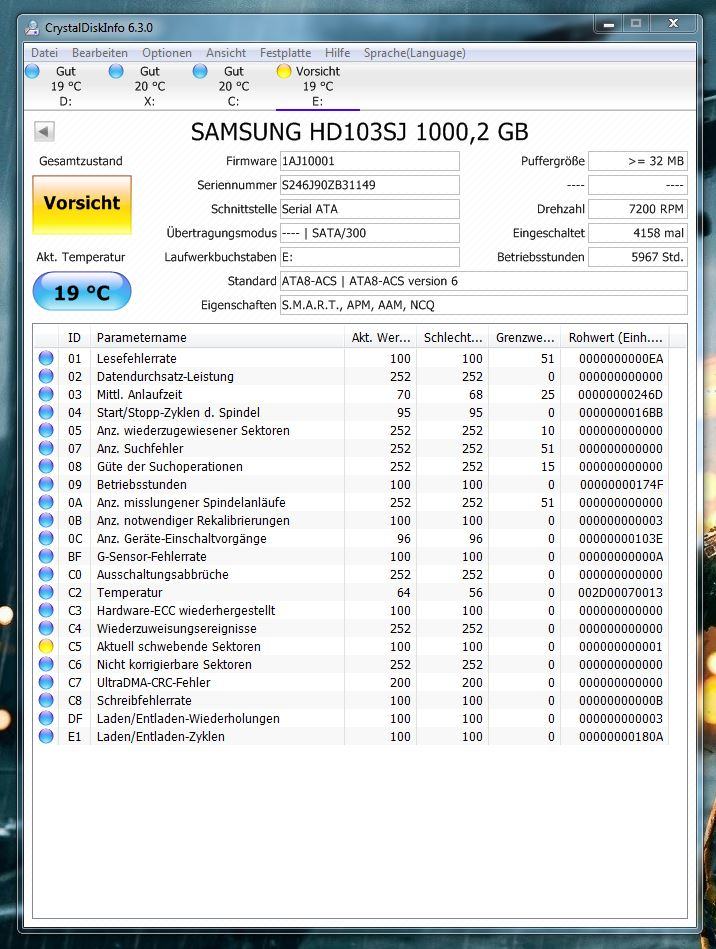Click the Seriennummer field S246J90ZB31149
Image resolution: width=716 pixels, height=949 pixels.
[x=370, y=185]
